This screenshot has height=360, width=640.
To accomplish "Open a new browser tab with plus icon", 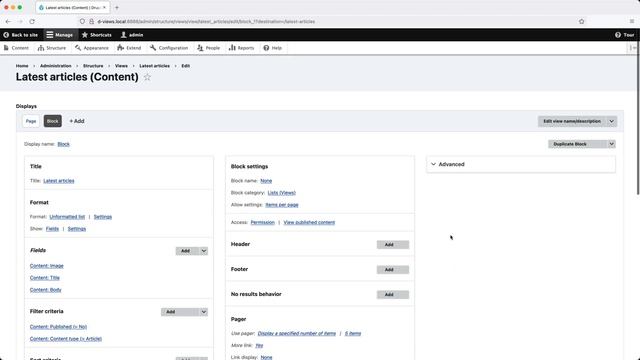I will pos(117,7).
